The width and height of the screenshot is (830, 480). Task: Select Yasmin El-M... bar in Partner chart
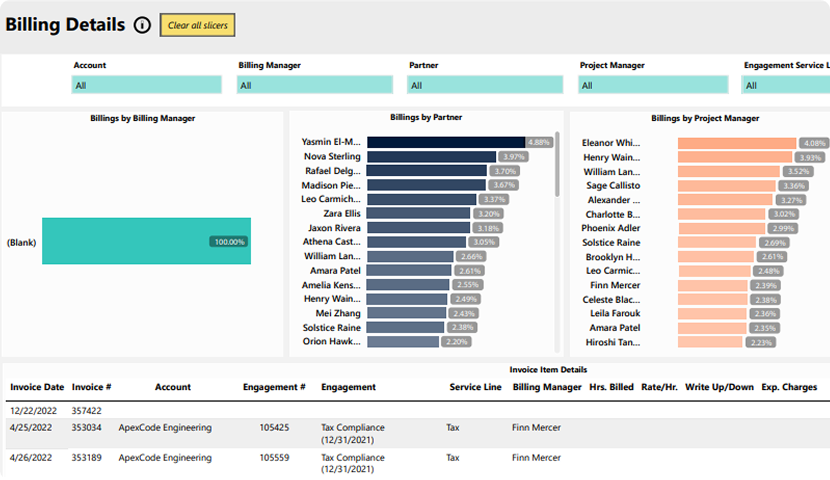(x=445, y=142)
